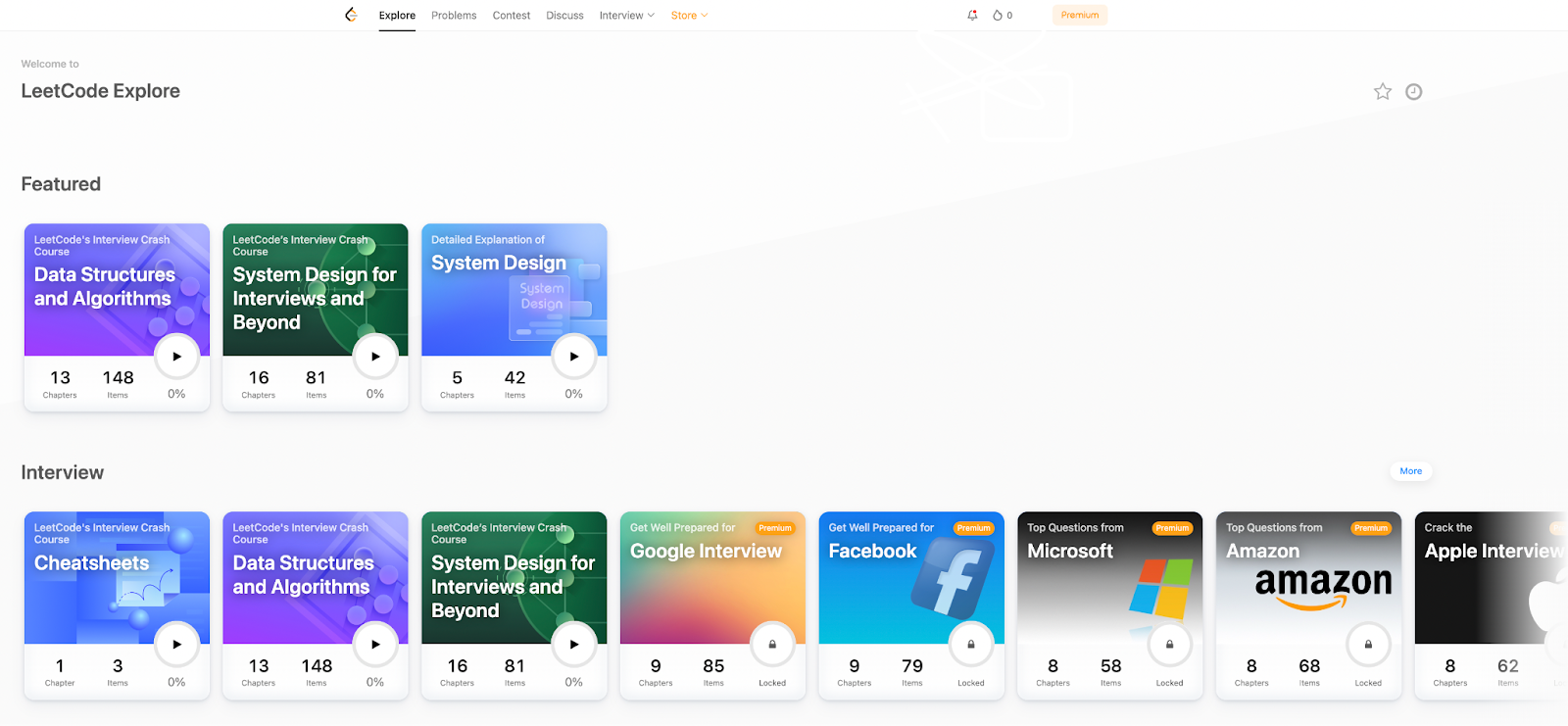Expand the Interview dropdown menu
The image size is (1568, 726).
(x=627, y=16)
